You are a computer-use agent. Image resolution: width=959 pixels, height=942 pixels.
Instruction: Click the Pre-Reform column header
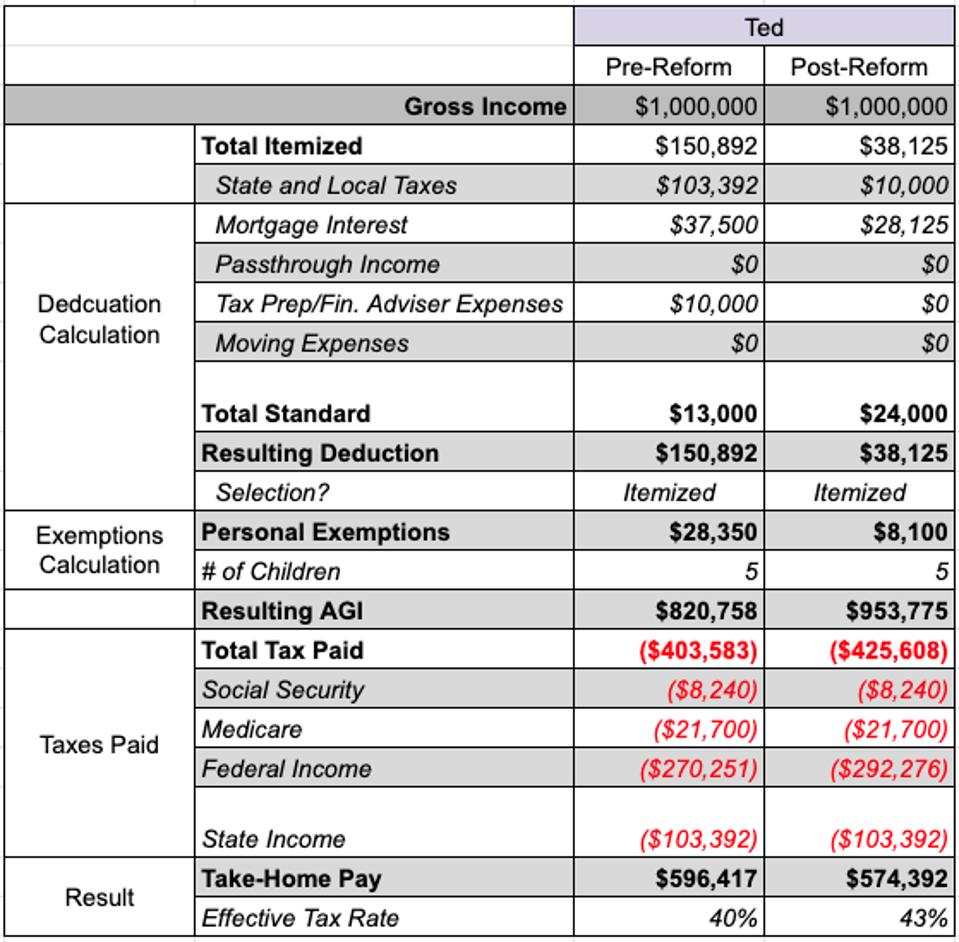click(x=669, y=66)
